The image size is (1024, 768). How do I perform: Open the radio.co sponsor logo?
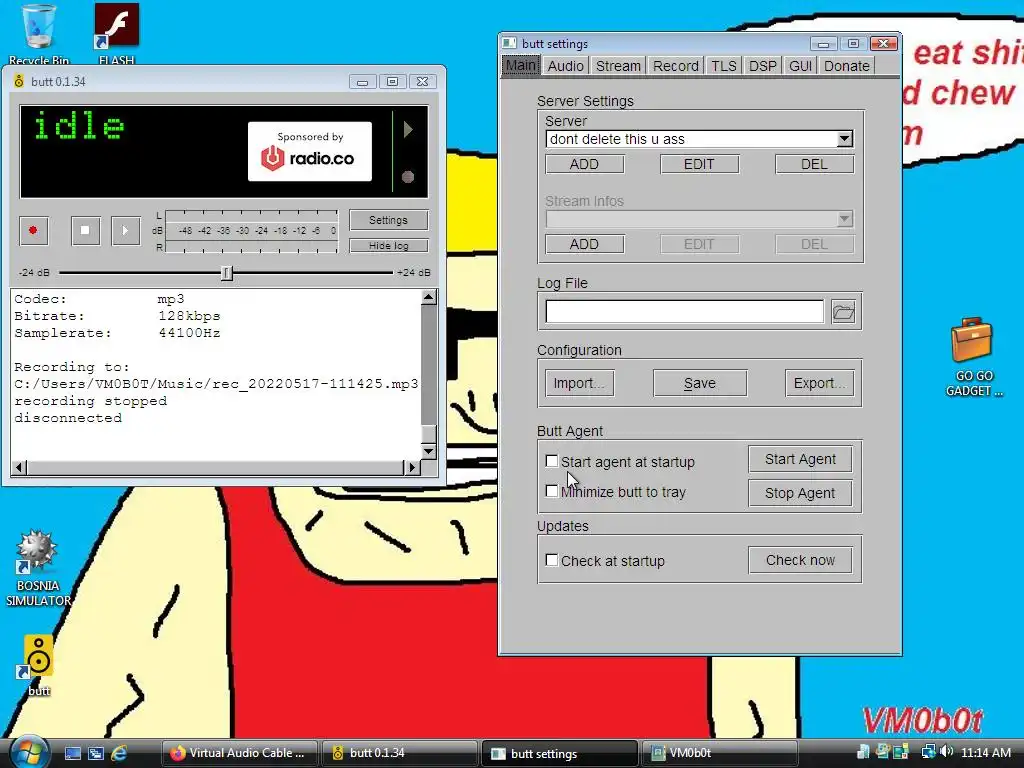(x=310, y=152)
